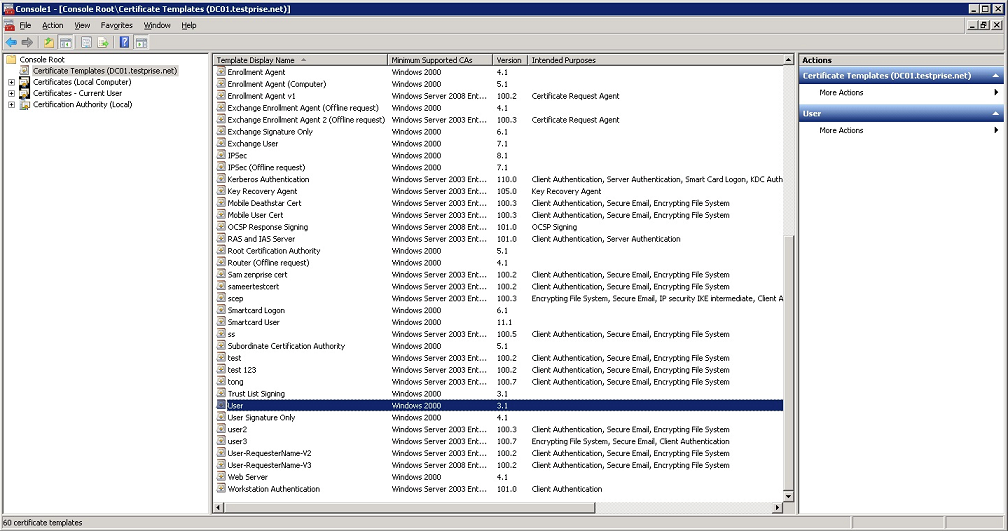The width and height of the screenshot is (1008, 531).
Task: Collapse the User actions section
Action: [x=995, y=114]
